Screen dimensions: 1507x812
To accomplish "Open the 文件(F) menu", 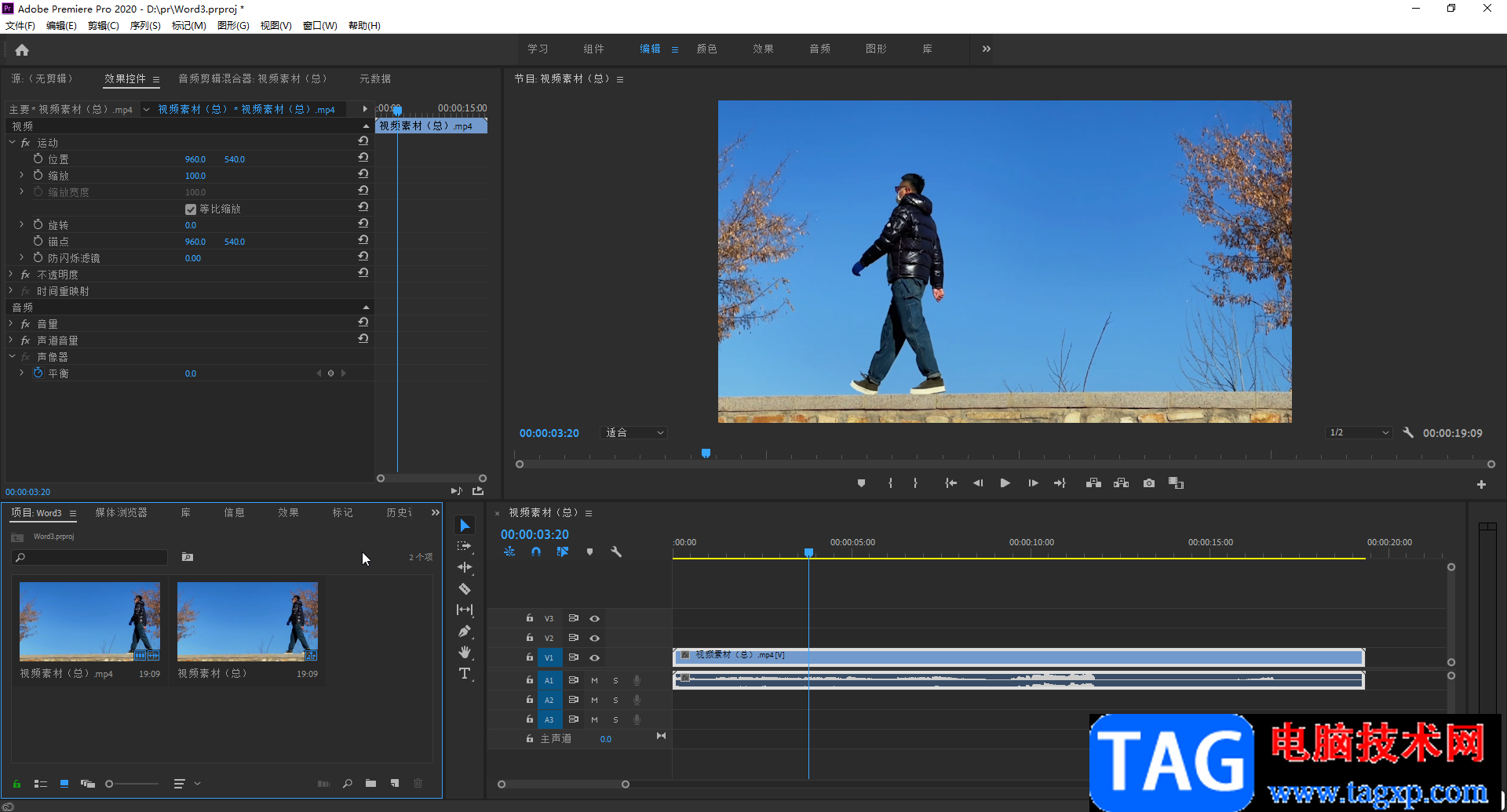I will (x=20, y=26).
